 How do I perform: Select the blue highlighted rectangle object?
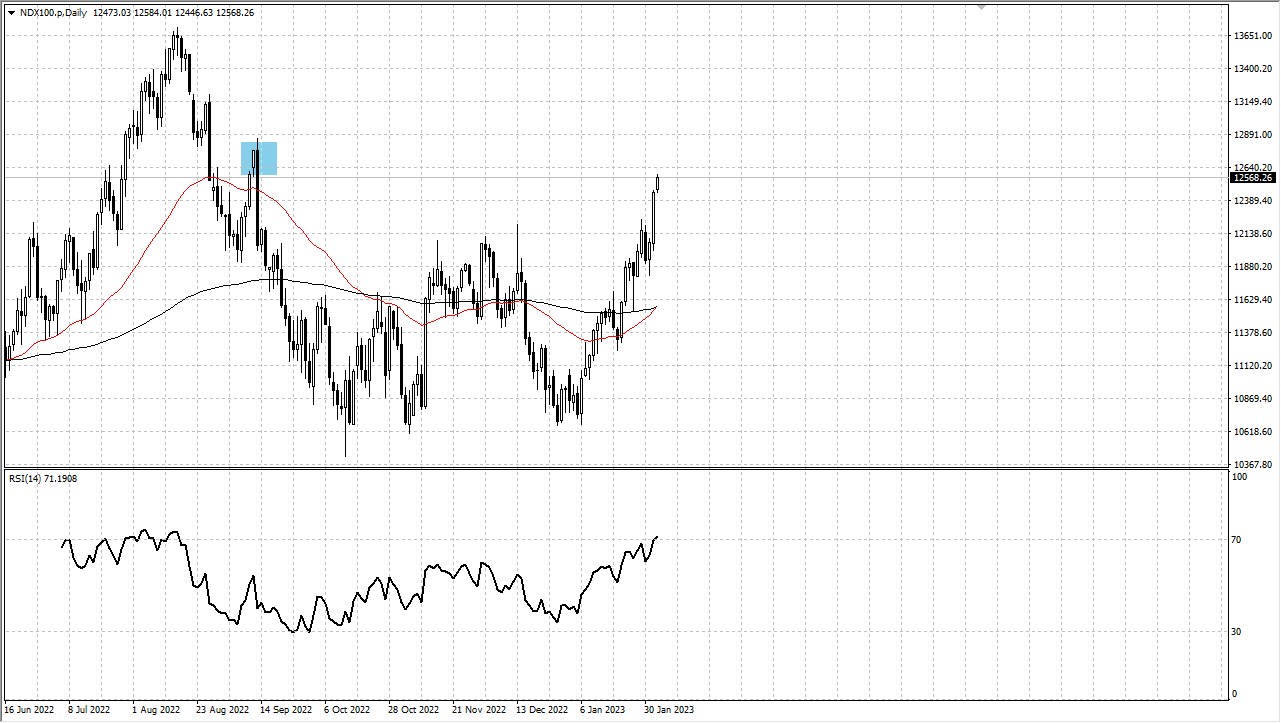258,157
